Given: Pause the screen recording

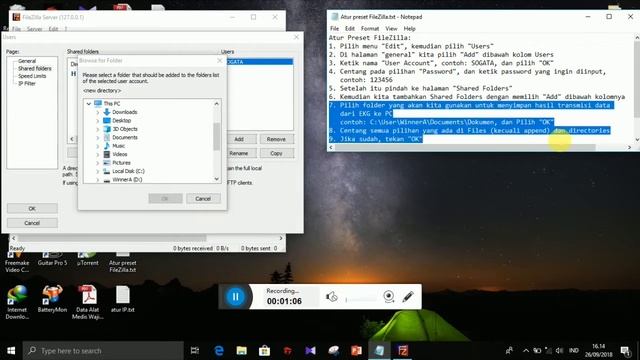Looking at the screenshot, I should 236,297.
